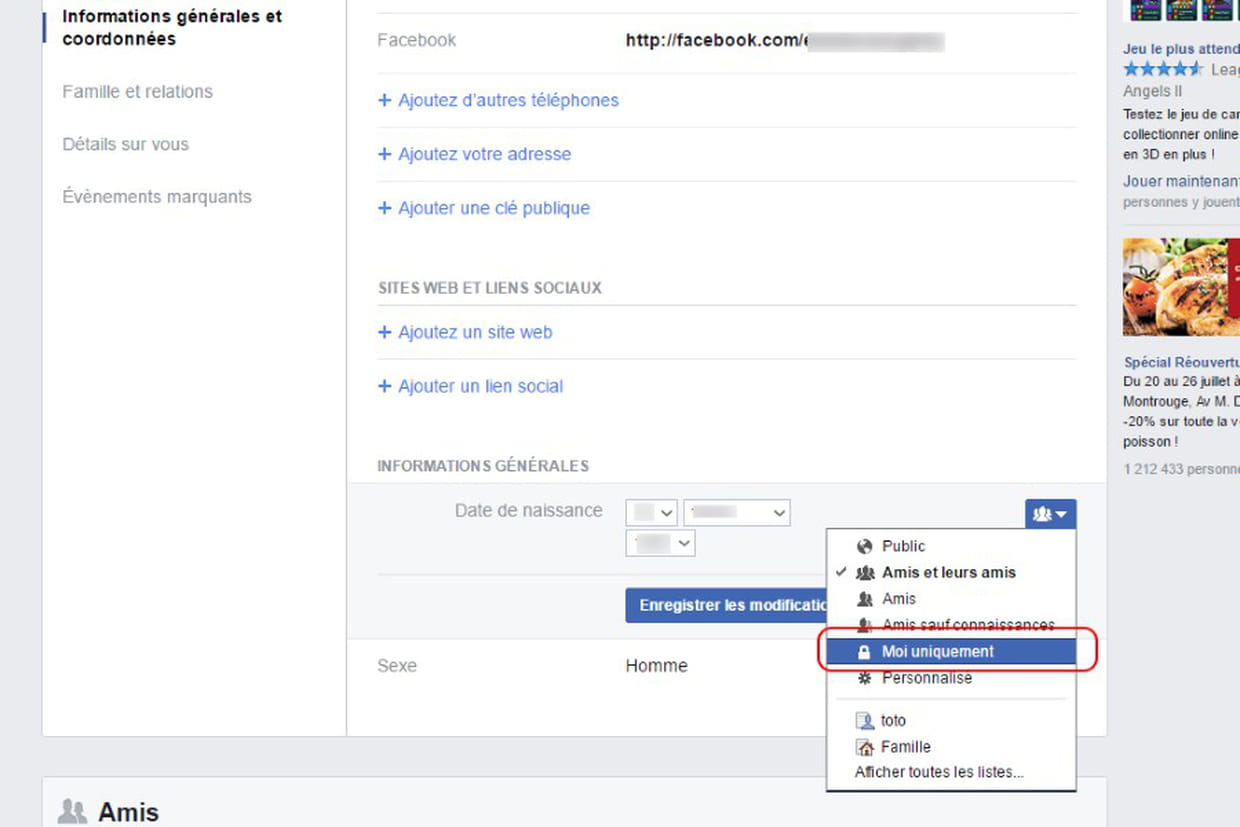Select the 'Famille' list with house icon
Image resolution: width=1240 pixels, height=827 pixels.
[905, 747]
